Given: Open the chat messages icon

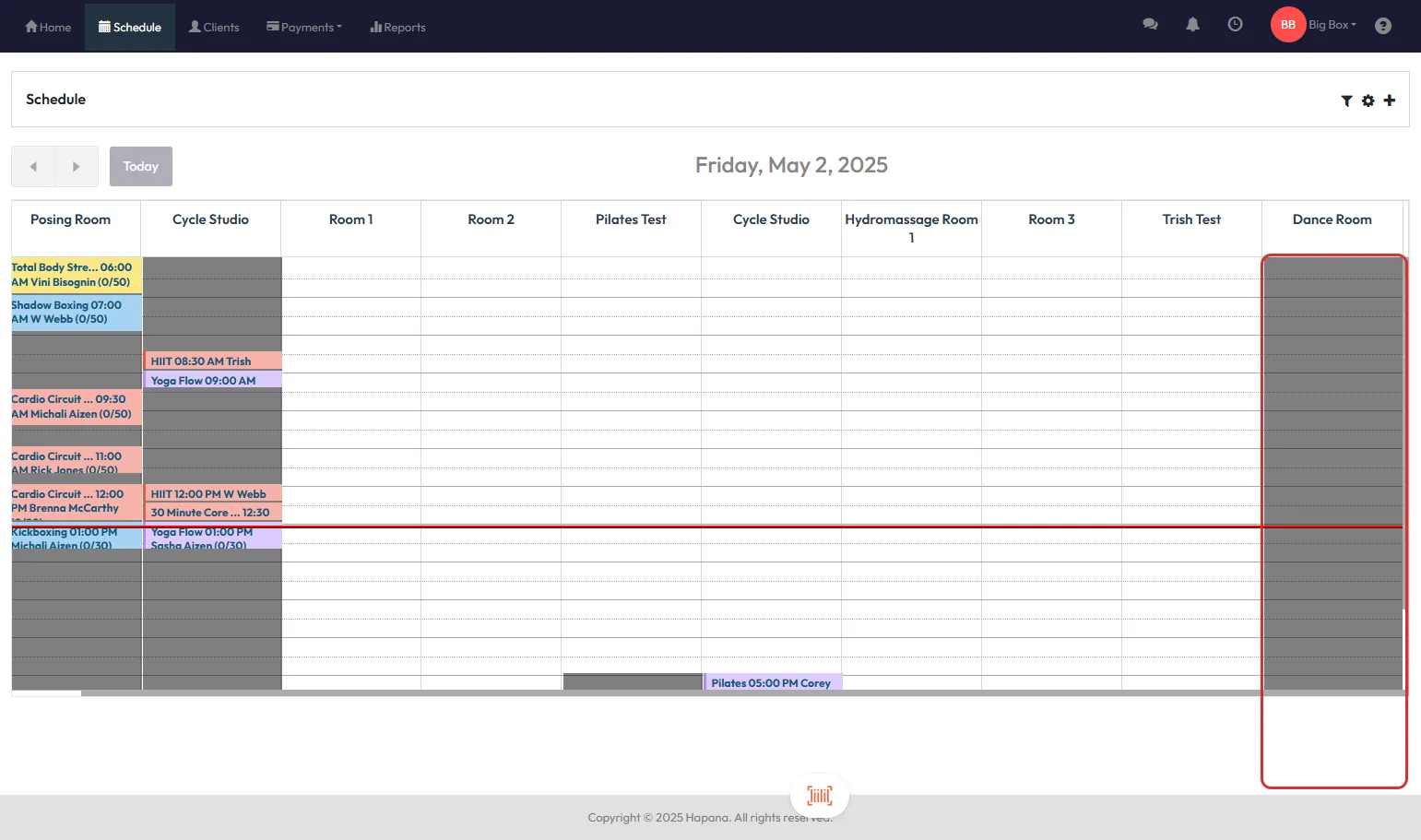Looking at the screenshot, I should (x=1150, y=25).
